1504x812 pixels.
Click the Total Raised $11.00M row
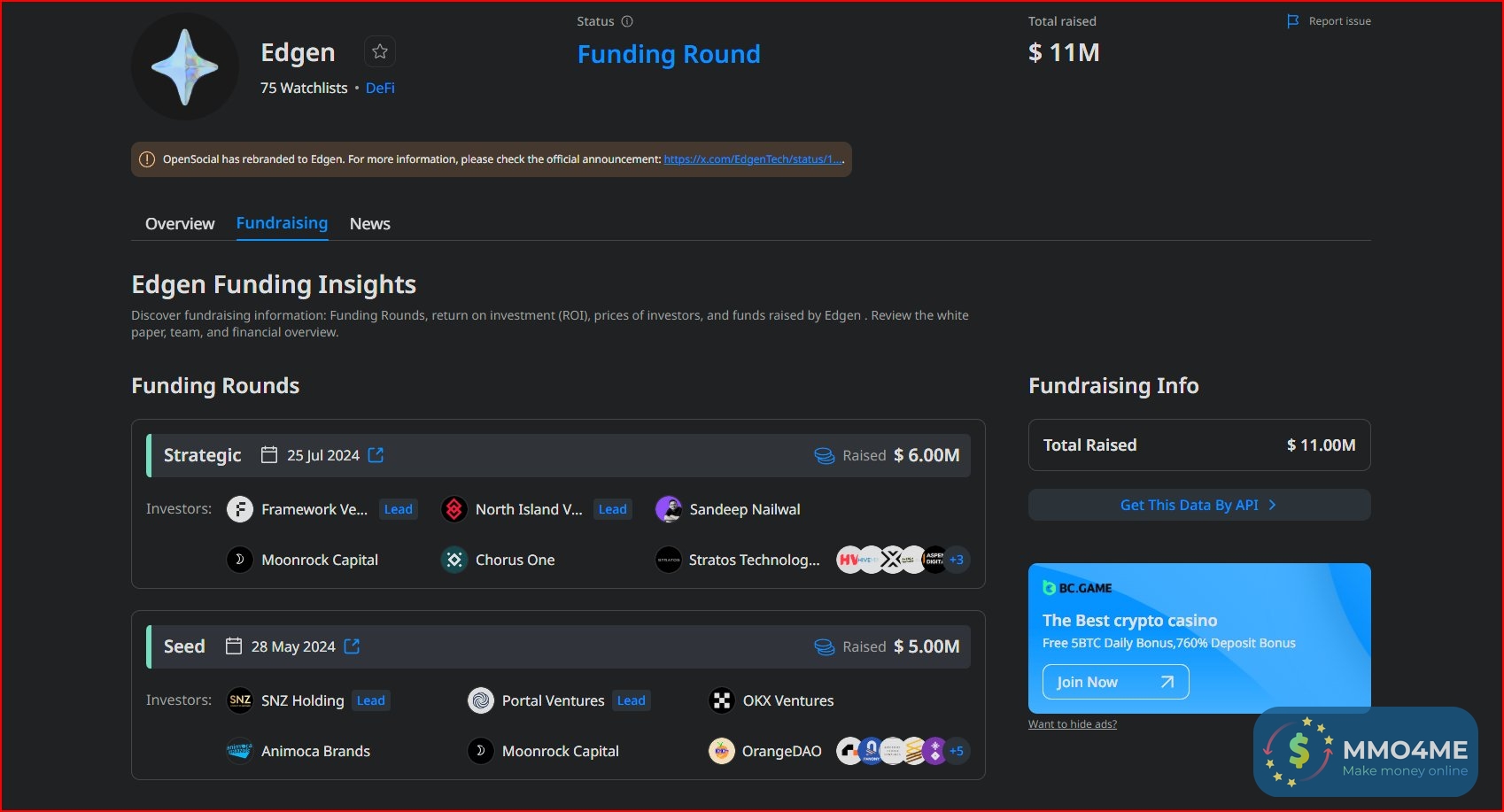1199,445
